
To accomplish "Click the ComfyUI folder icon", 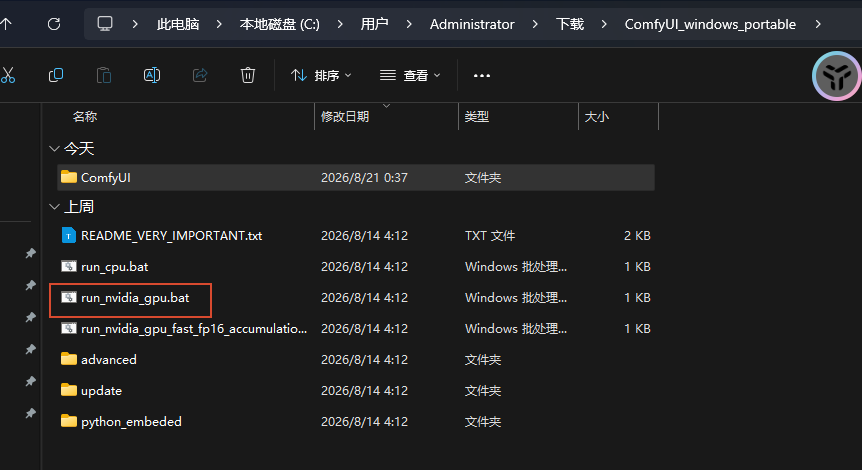I will tap(69, 176).
